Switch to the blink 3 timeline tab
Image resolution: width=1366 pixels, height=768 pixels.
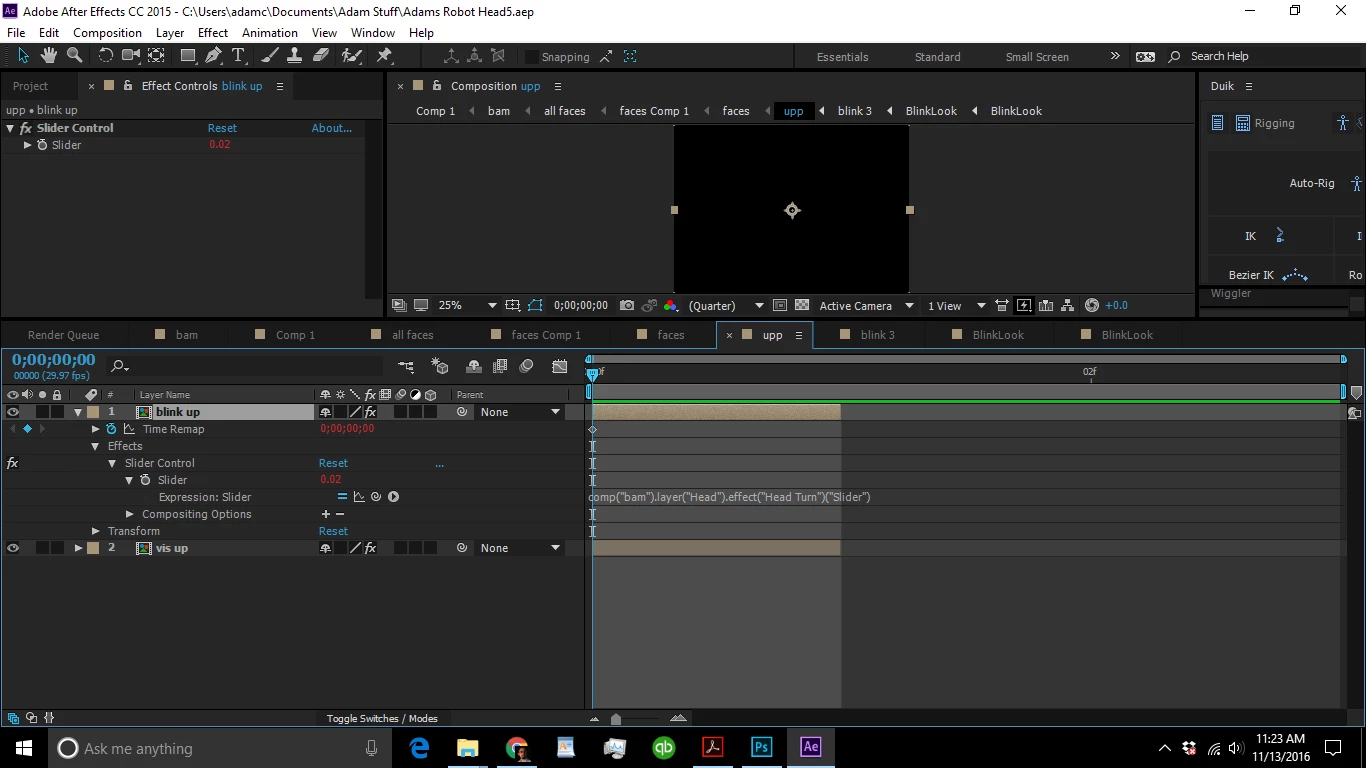click(x=877, y=335)
